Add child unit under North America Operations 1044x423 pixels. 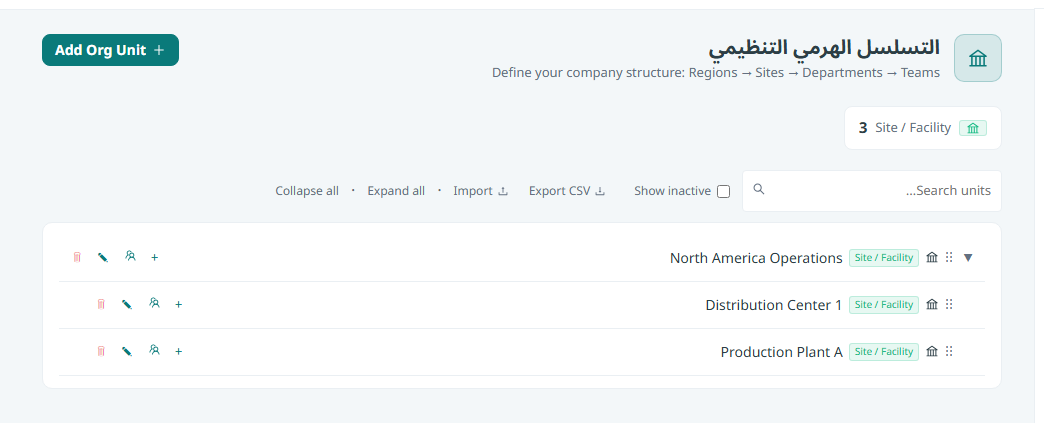tap(154, 257)
